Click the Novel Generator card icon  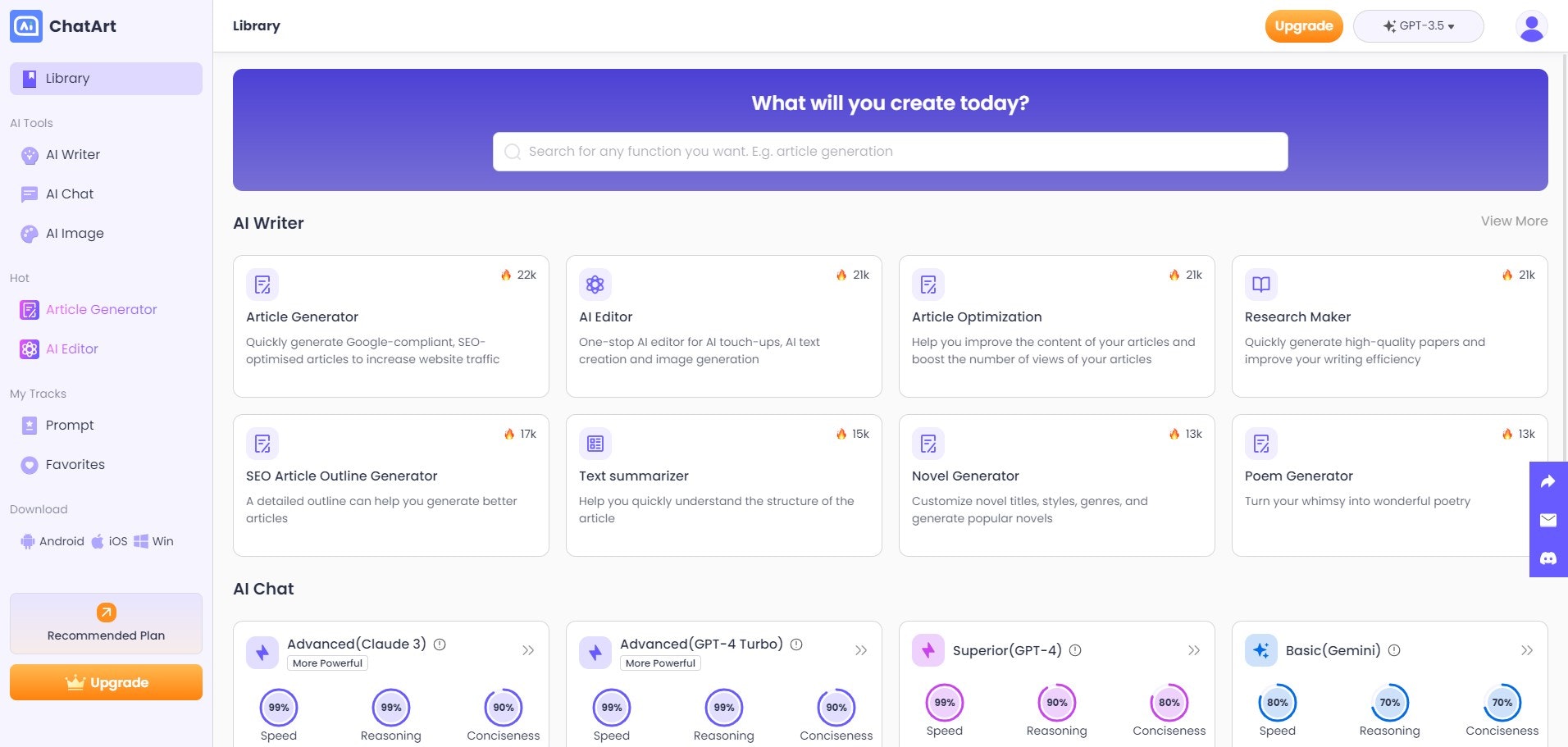[x=928, y=444]
